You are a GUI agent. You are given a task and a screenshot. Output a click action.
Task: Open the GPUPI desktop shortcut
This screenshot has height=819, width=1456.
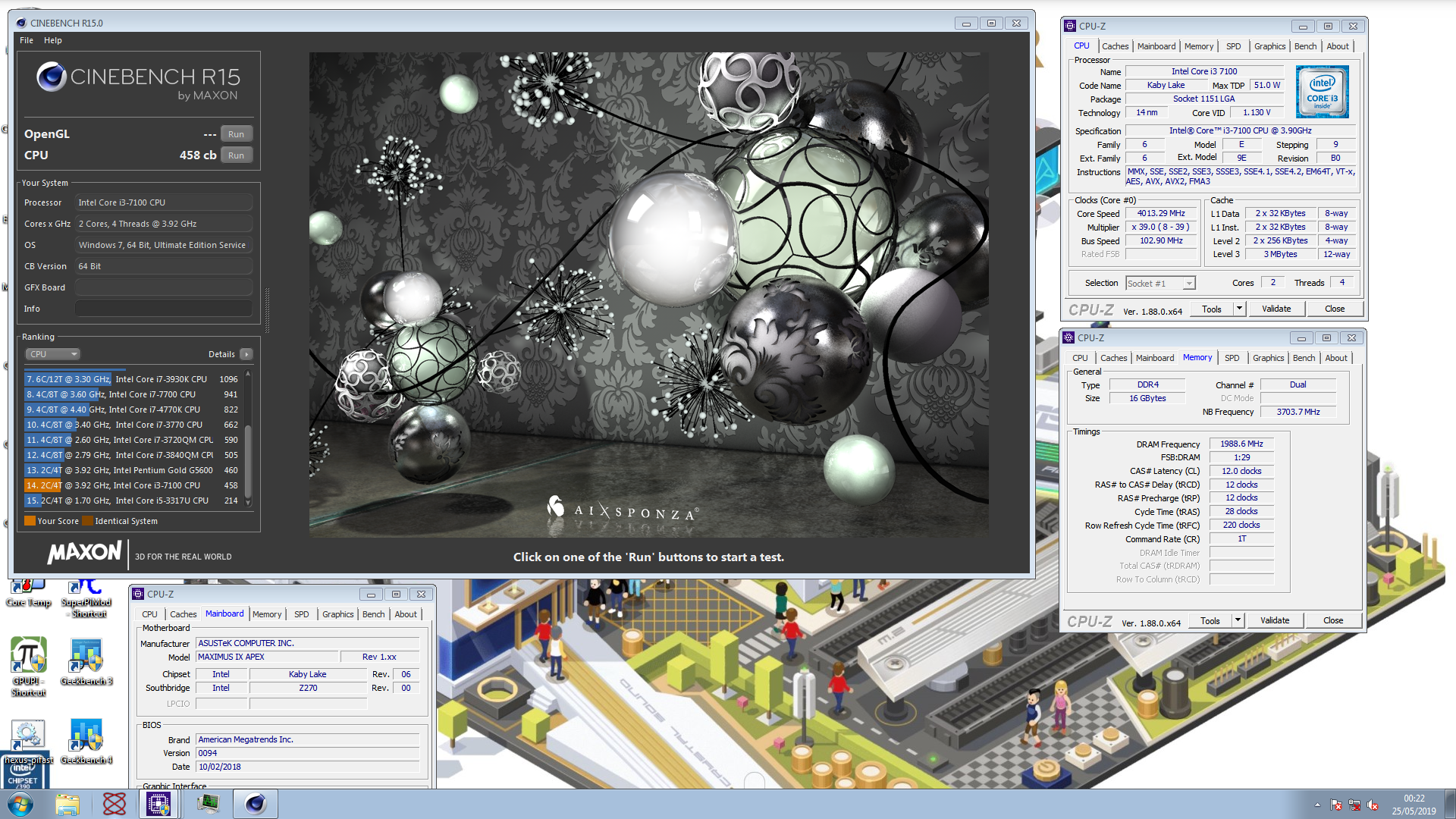(28, 667)
